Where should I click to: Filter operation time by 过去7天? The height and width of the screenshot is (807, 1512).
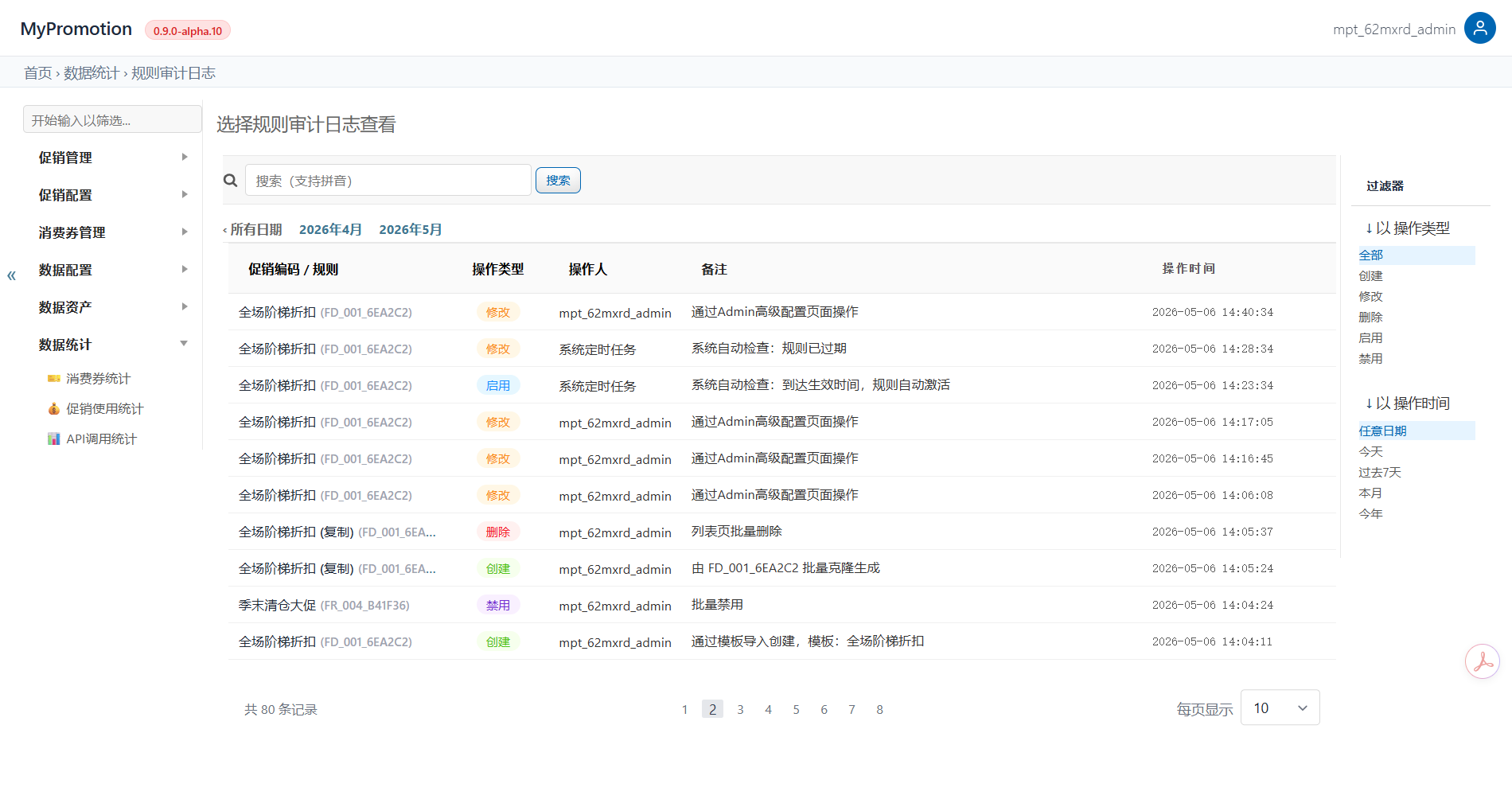coord(1380,473)
